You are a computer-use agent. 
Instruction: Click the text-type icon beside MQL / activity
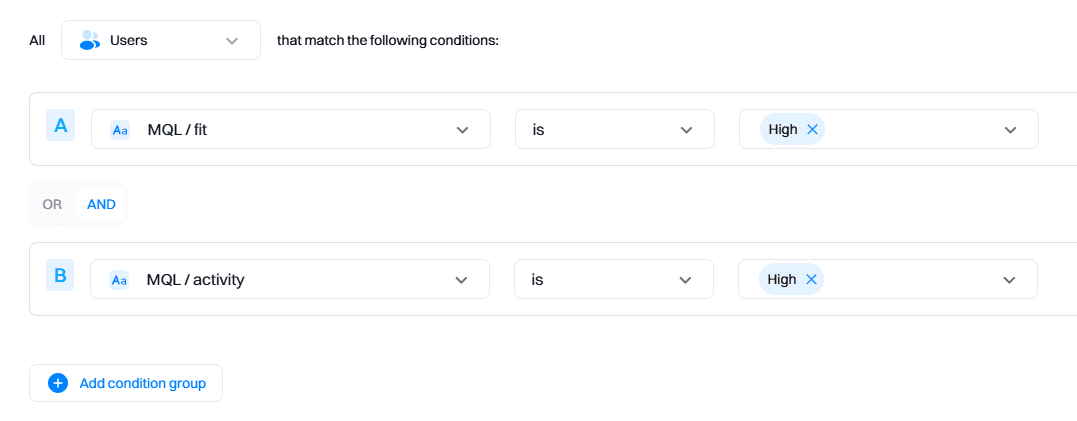[x=119, y=280]
